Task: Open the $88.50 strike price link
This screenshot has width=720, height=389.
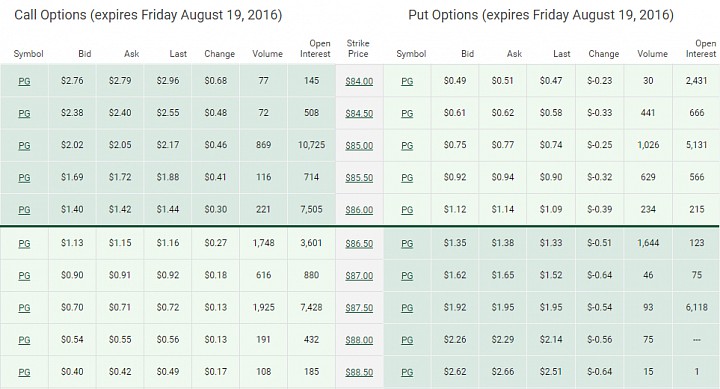Action: coord(359,372)
